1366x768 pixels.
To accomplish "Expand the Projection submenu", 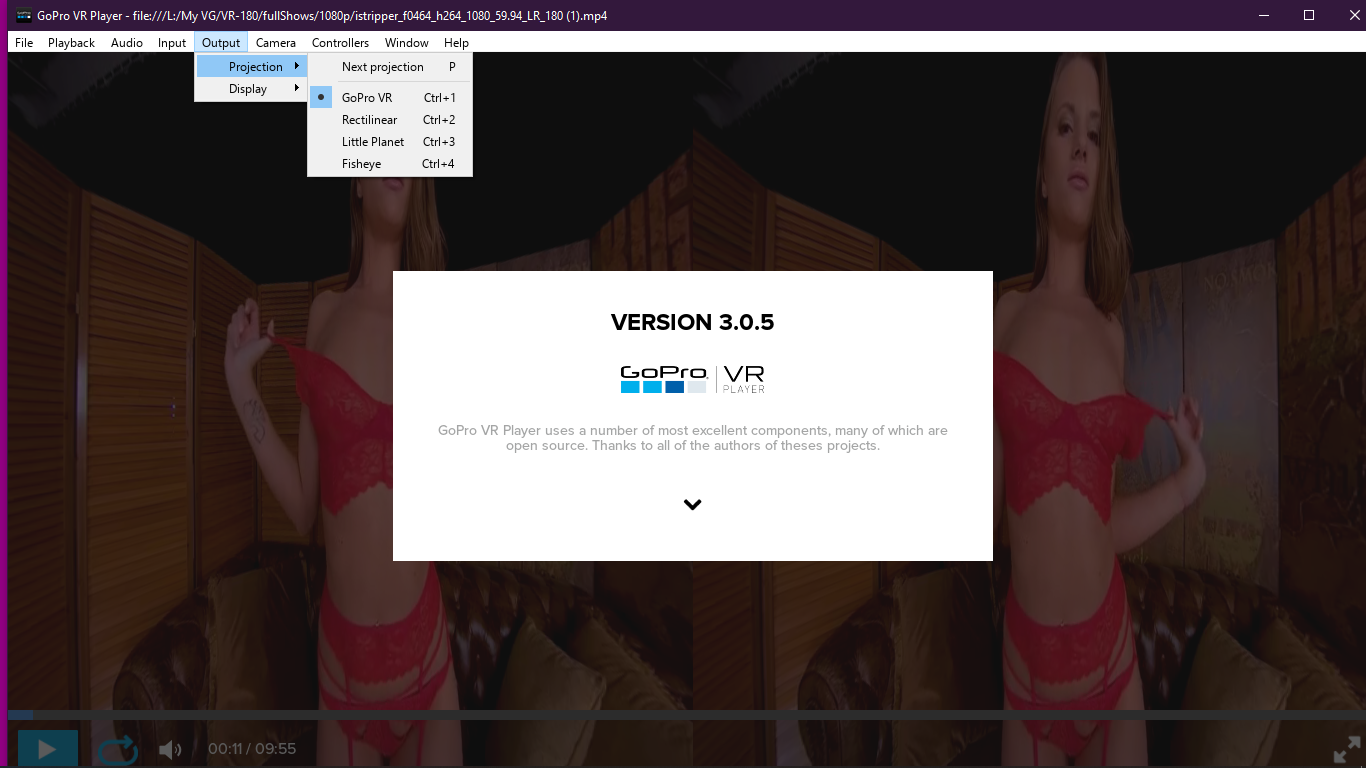I will click(251, 66).
